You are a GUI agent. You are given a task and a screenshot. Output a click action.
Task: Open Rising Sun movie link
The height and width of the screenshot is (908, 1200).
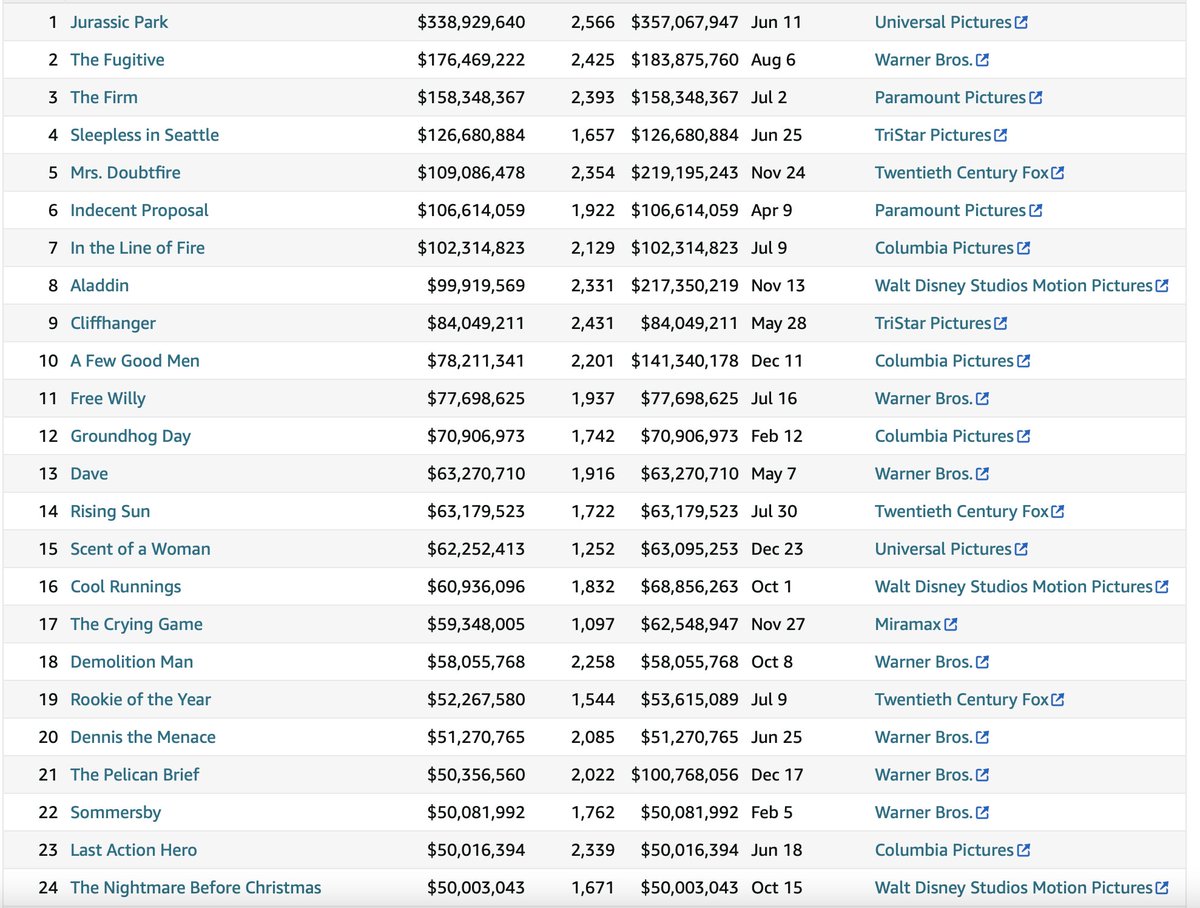click(110, 512)
